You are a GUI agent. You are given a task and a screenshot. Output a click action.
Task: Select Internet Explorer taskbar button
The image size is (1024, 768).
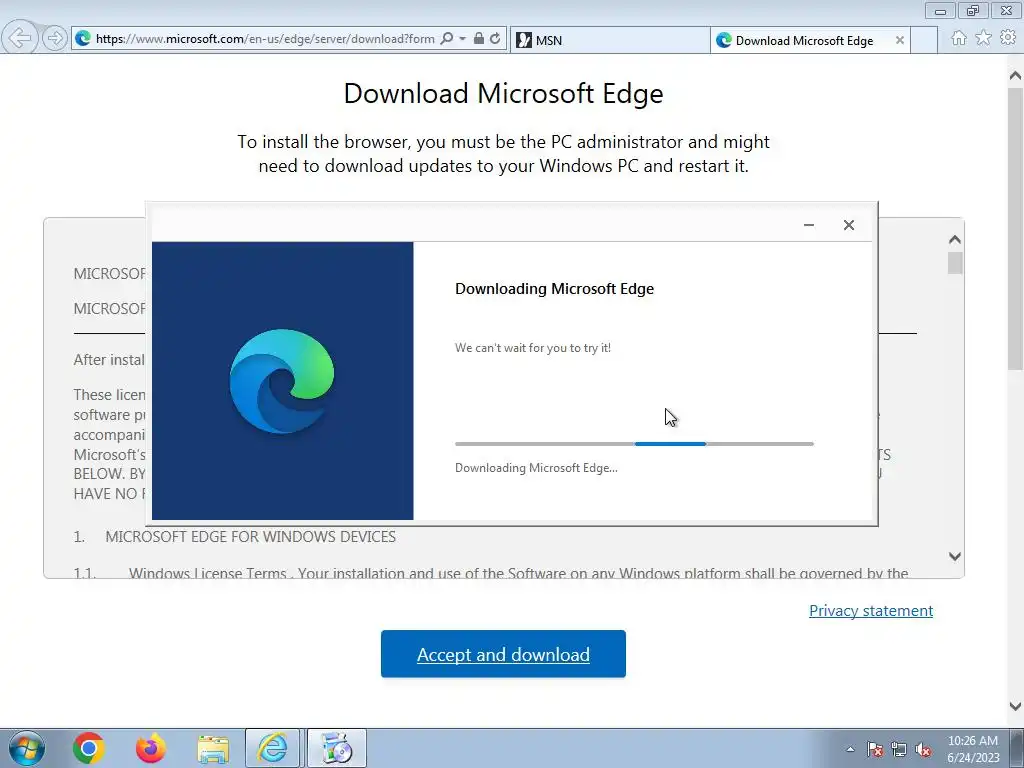pyautogui.click(x=272, y=748)
